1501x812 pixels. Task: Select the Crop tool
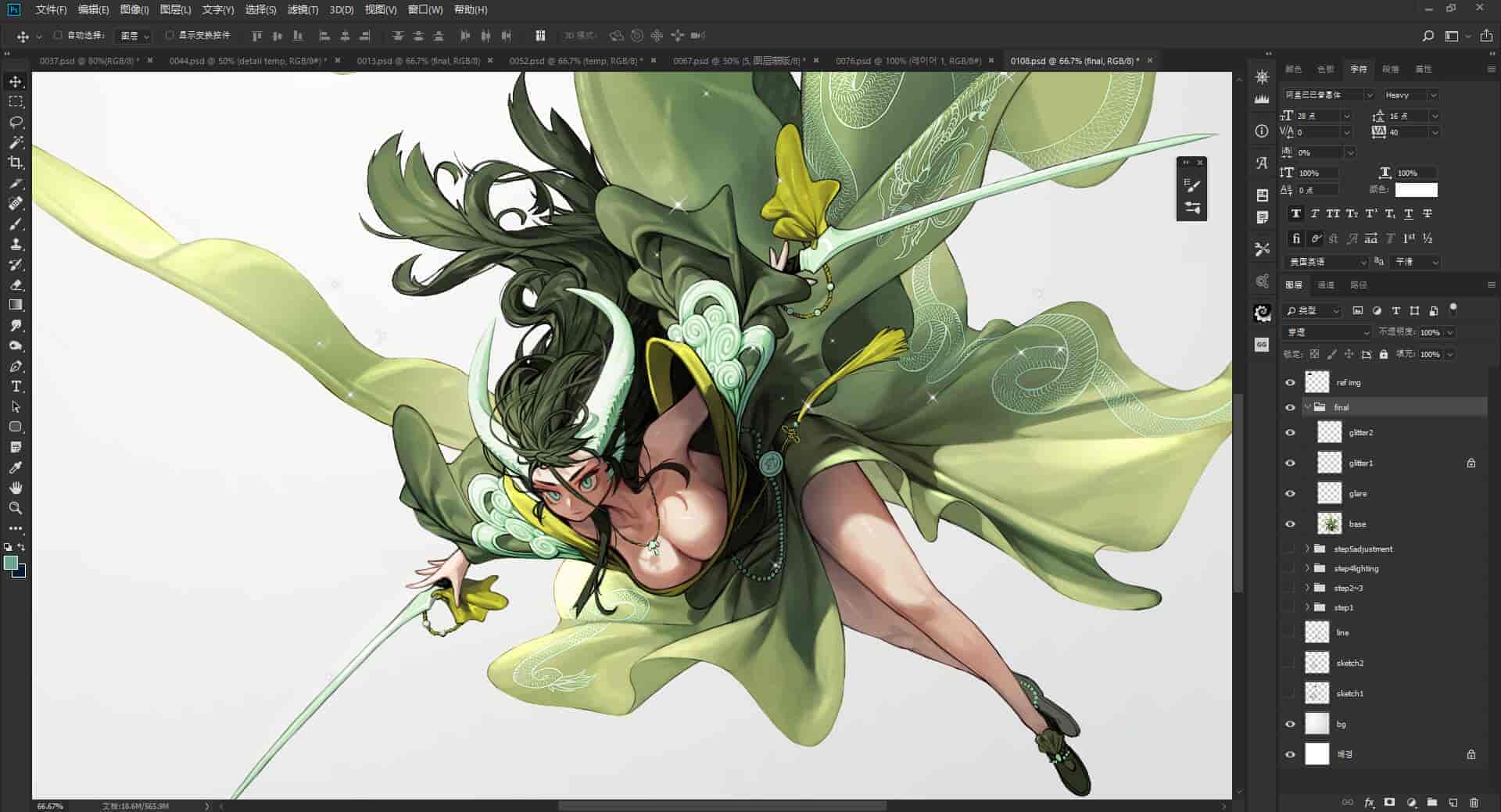(16, 163)
